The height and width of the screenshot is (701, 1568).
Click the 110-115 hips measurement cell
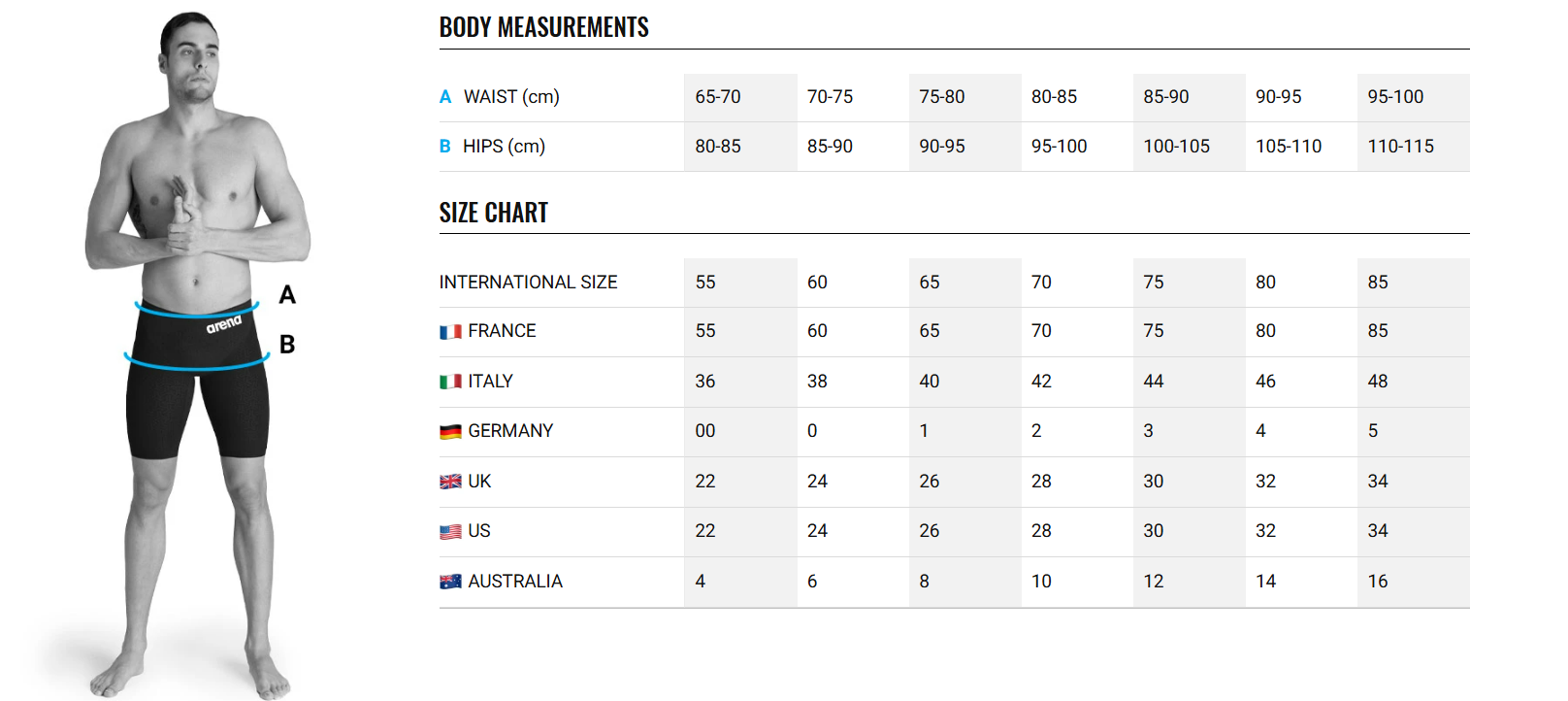(x=1400, y=147)
